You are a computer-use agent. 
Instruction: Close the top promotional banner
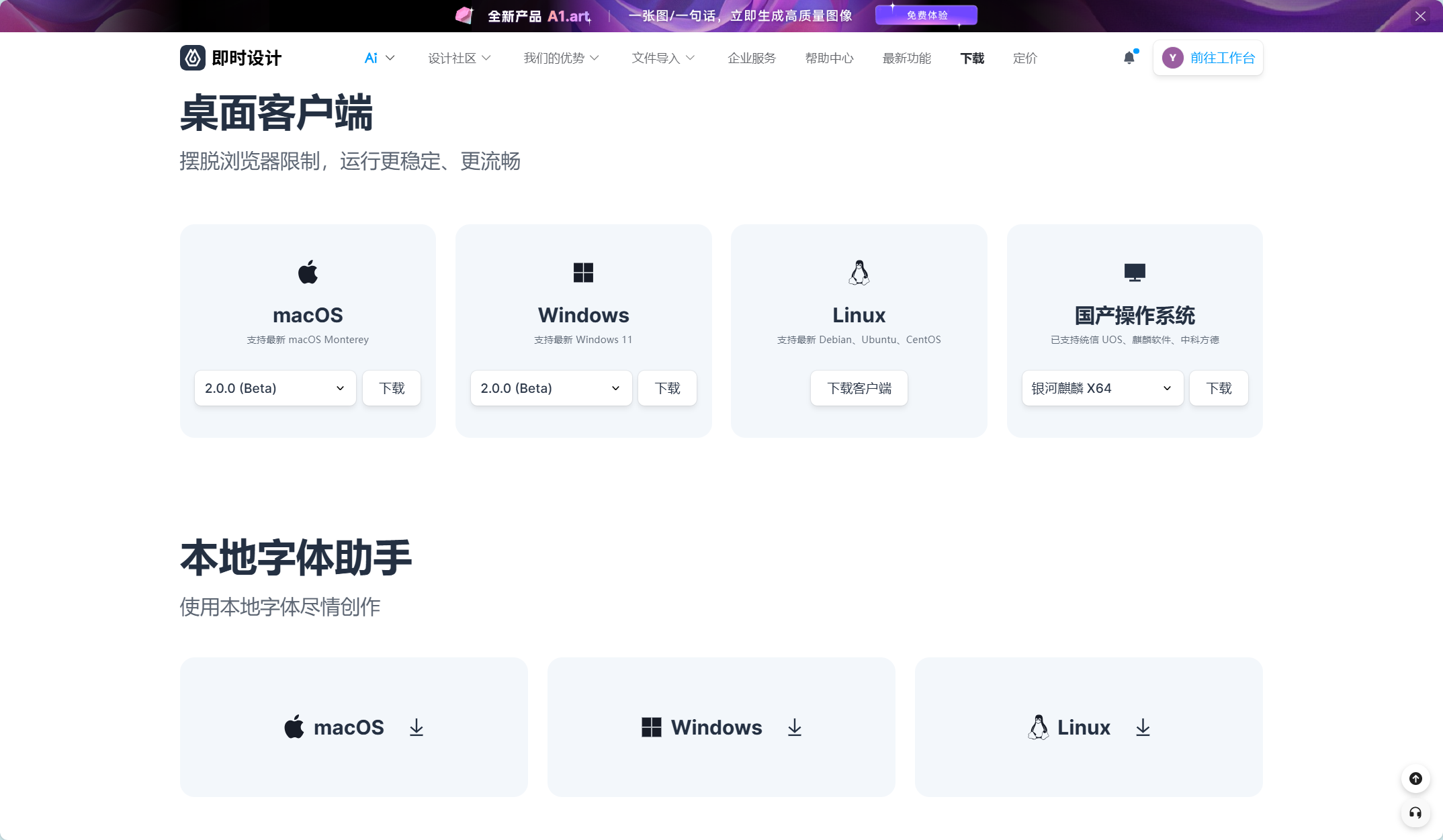tap(1420, 16)
